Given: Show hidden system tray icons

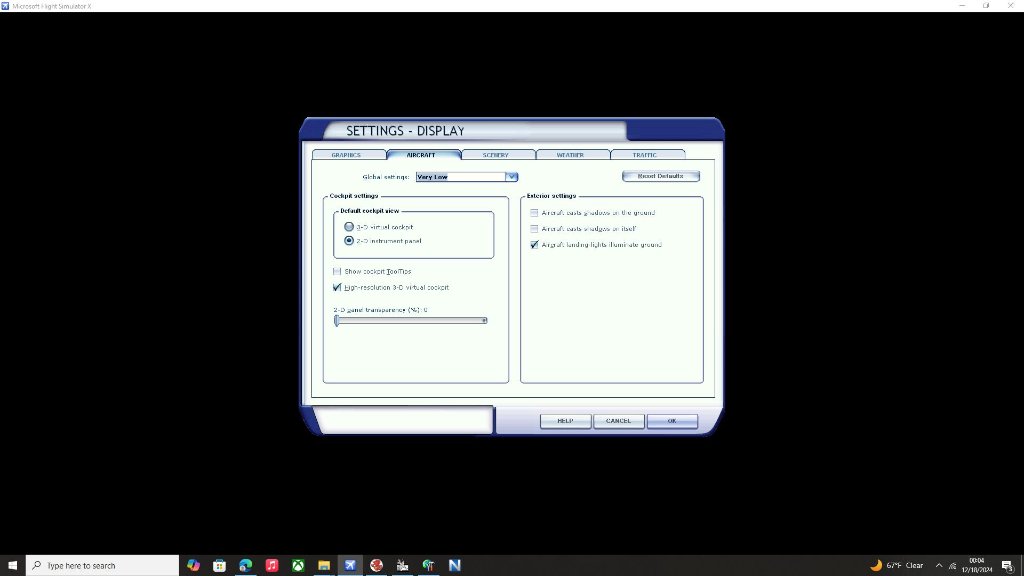Looking at the screenshot, I should click(938, 565).
